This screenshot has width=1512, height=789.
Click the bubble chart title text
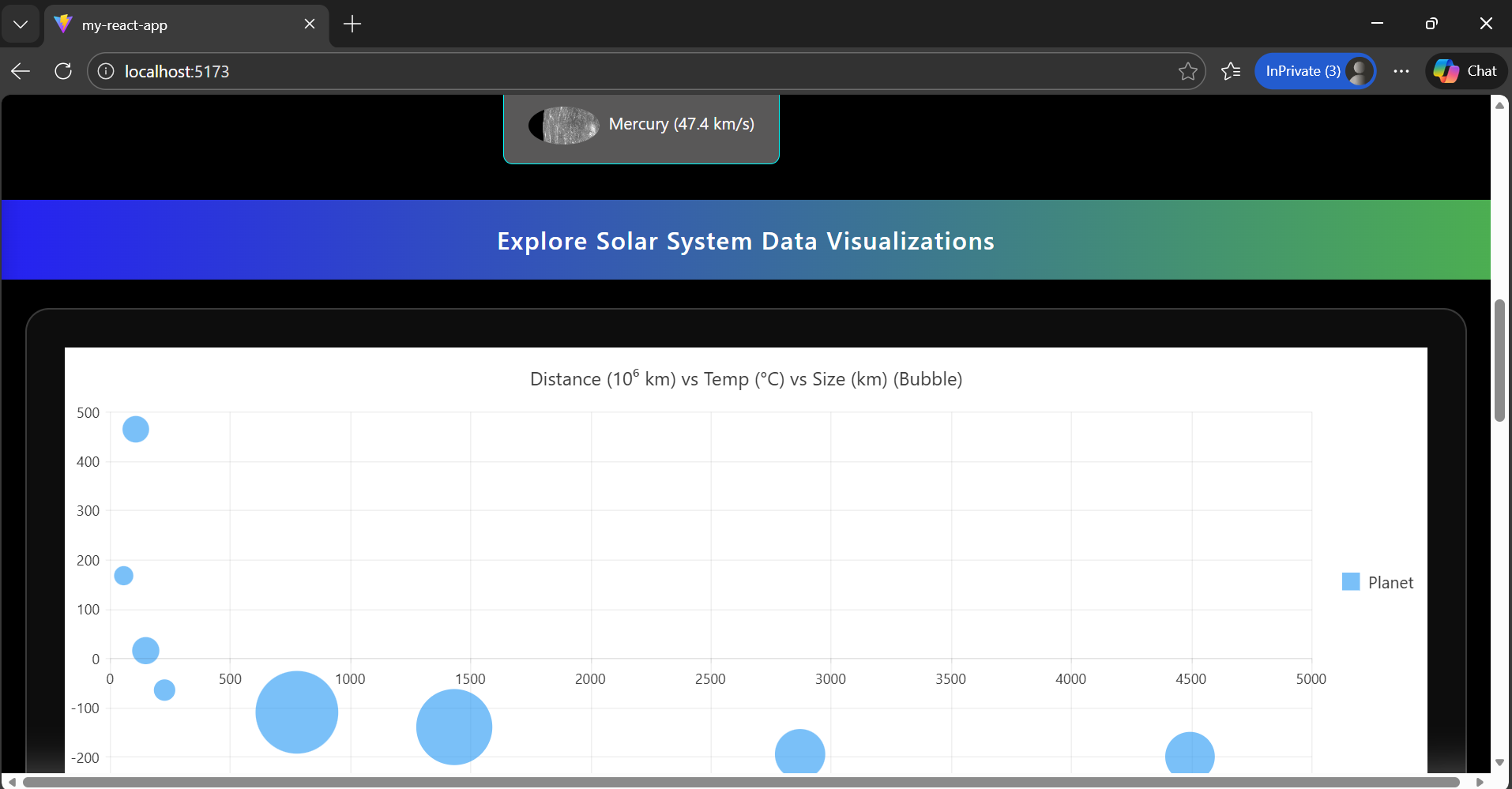pyautogui.click(x=746, y=379)
